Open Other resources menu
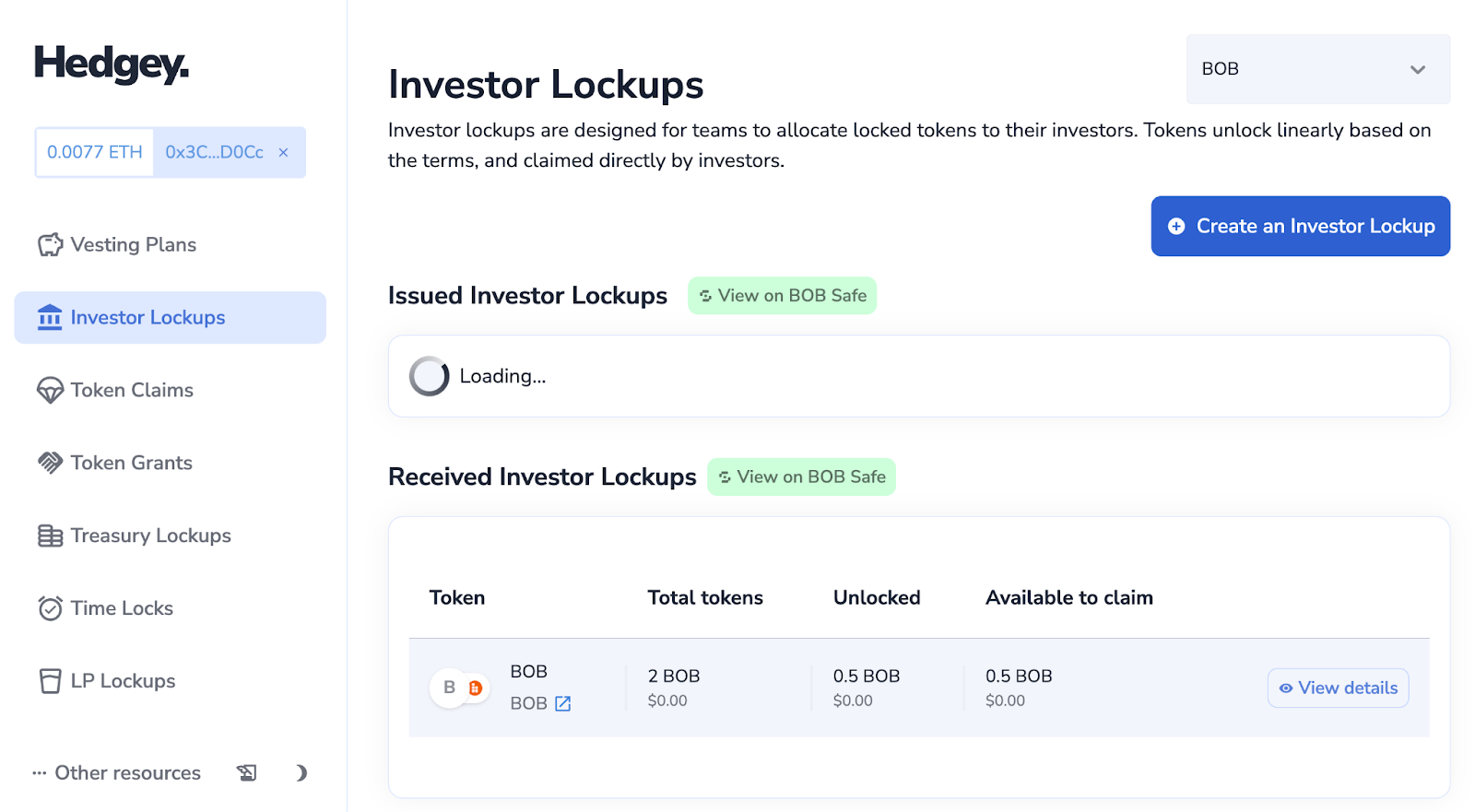The image size is (1475, 812). tap(127, 773)
